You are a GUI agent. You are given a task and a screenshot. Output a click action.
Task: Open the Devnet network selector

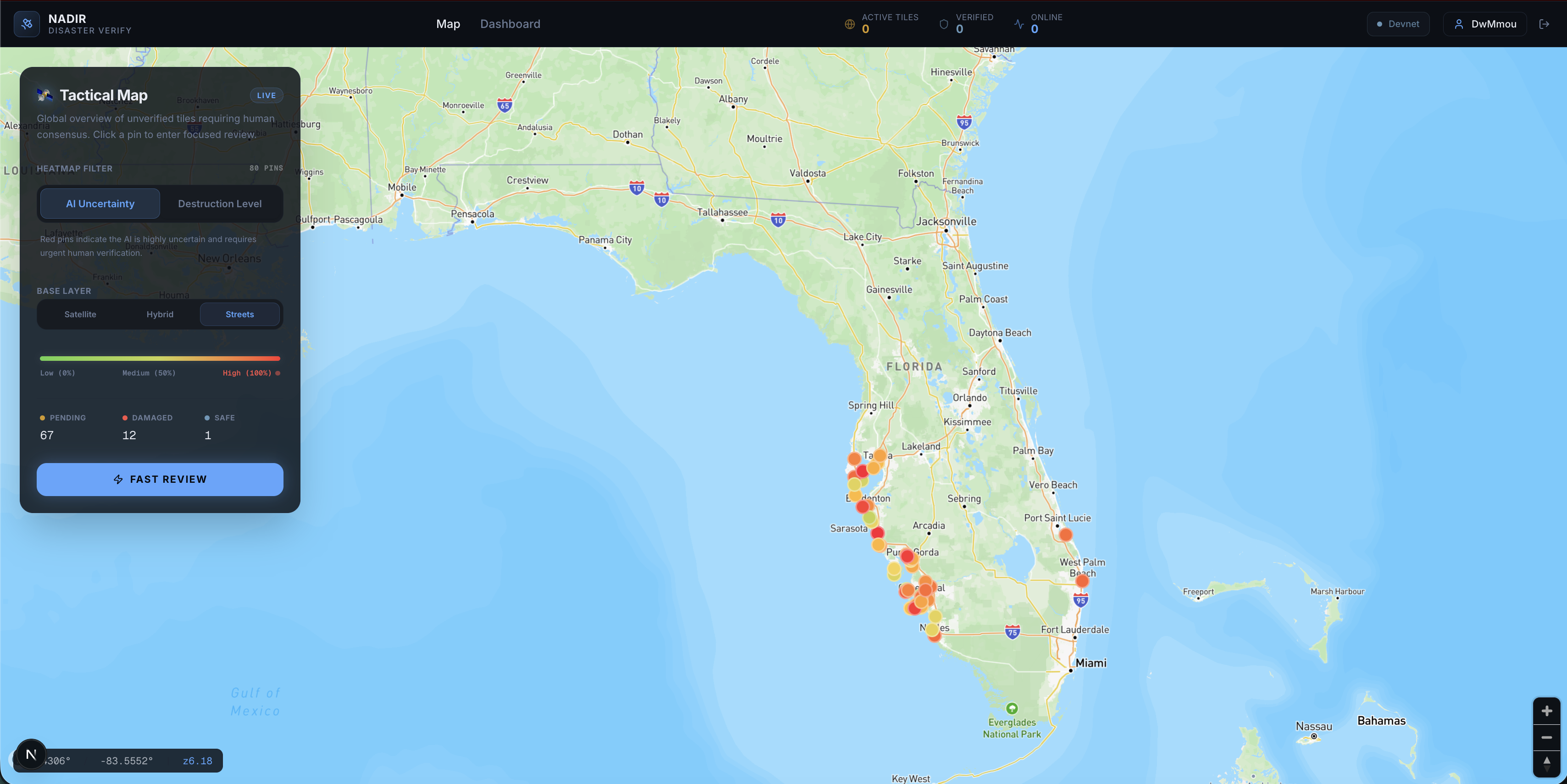pyautogui.click(x=1398, y=24)
